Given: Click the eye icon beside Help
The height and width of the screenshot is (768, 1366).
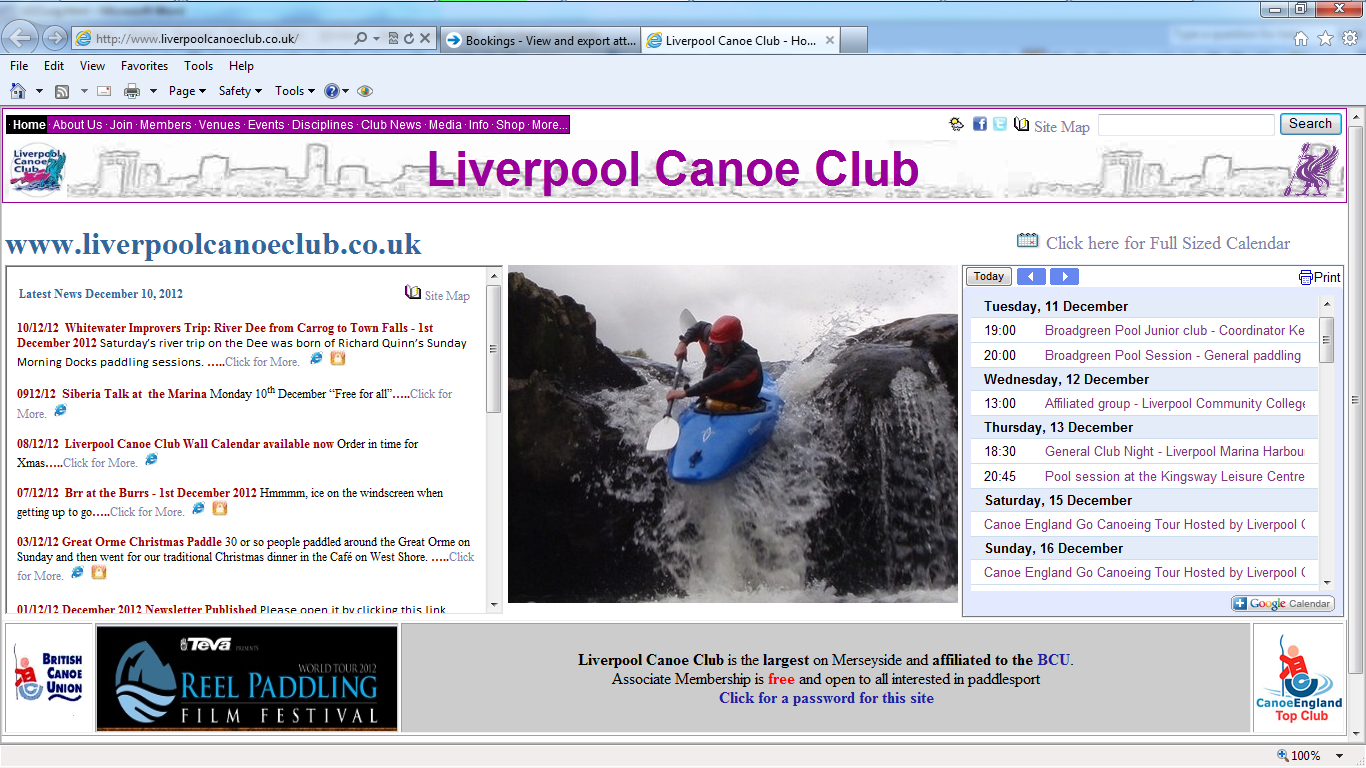Looking at the screenshot, I should pyautogui.click(x=365, y=91).
